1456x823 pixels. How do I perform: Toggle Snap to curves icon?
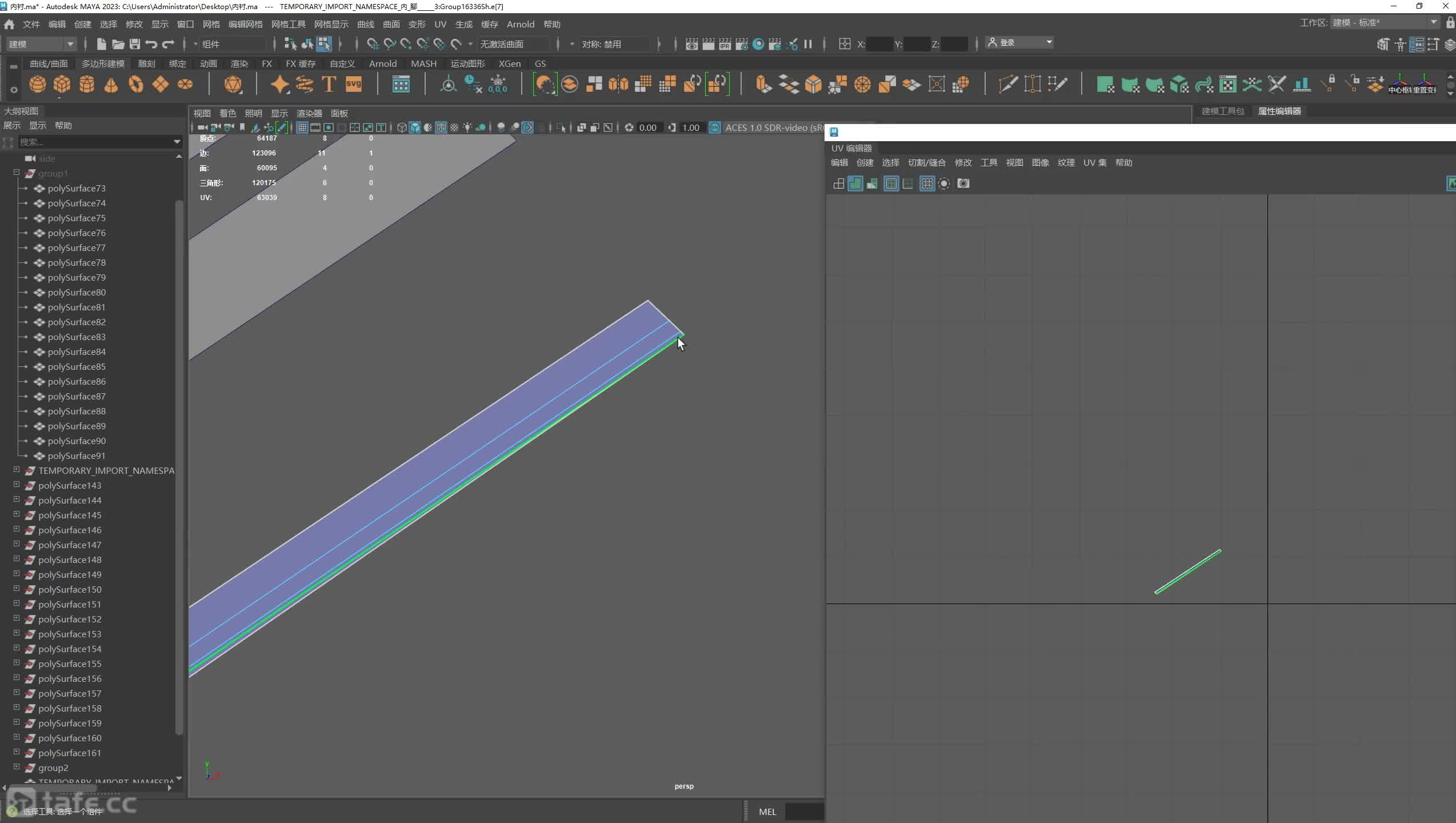(390, 44)
